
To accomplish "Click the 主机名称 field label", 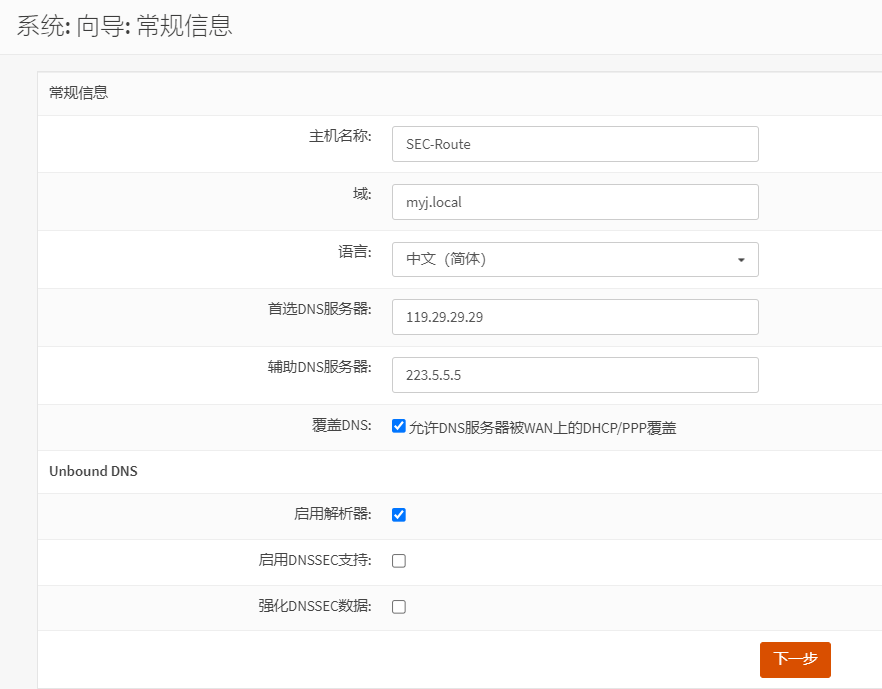I will pos(340,136).
